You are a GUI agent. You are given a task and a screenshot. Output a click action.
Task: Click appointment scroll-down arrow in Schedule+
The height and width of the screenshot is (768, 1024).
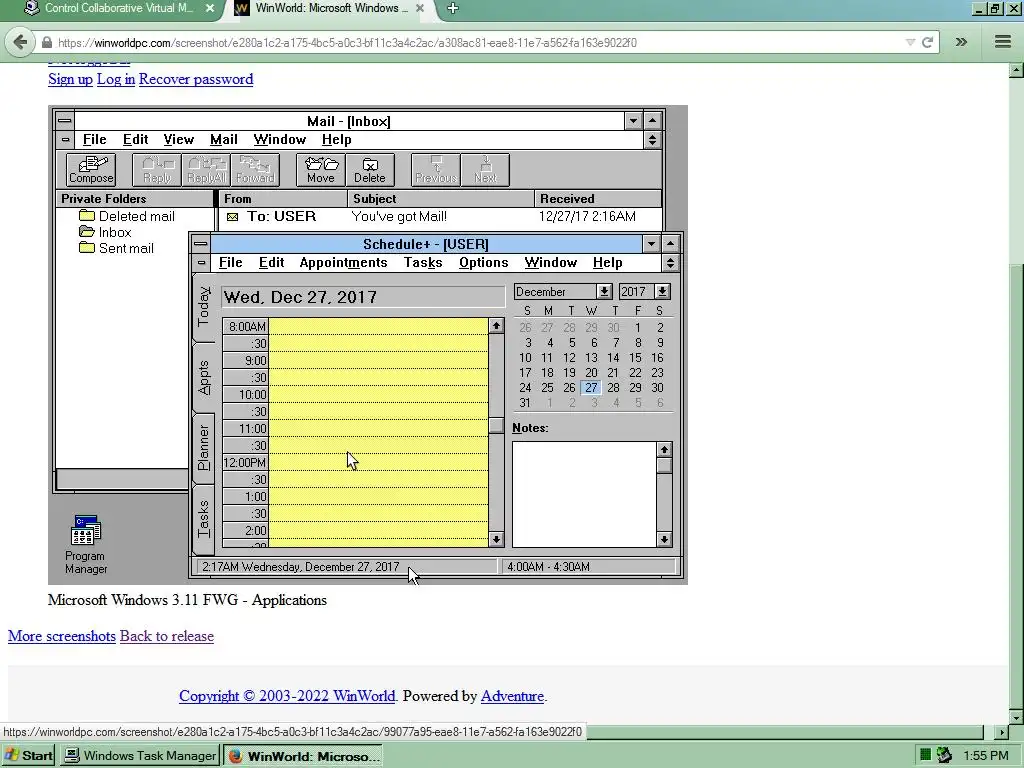click(x=496, y=539)
